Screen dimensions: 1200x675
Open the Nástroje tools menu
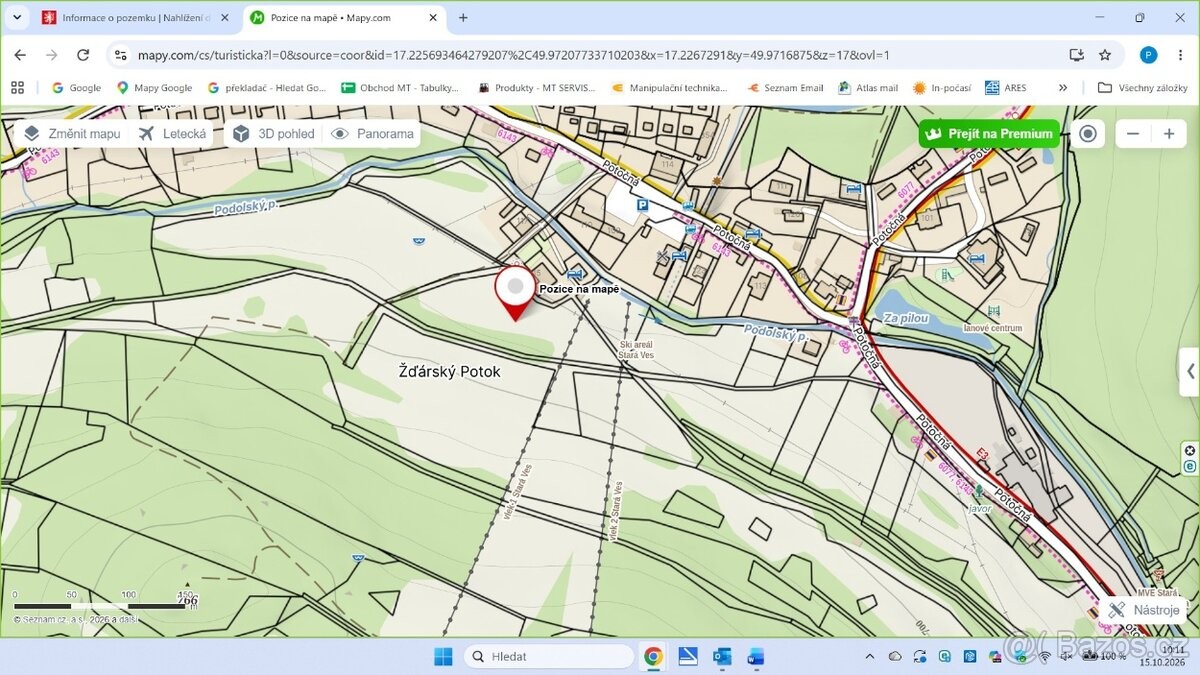coord(1145,610)
